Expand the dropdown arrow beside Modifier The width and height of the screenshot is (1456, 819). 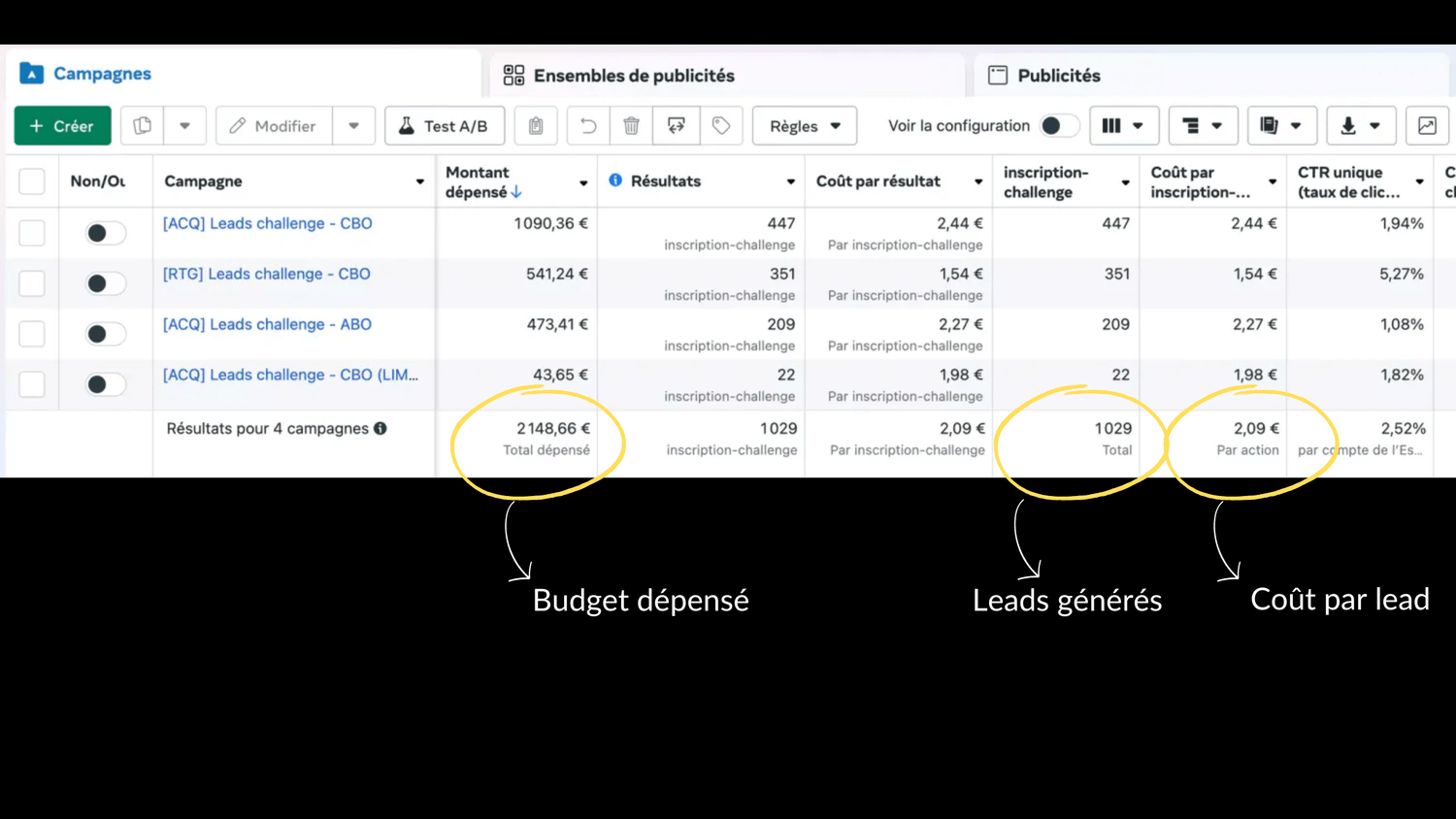(353, 126)
